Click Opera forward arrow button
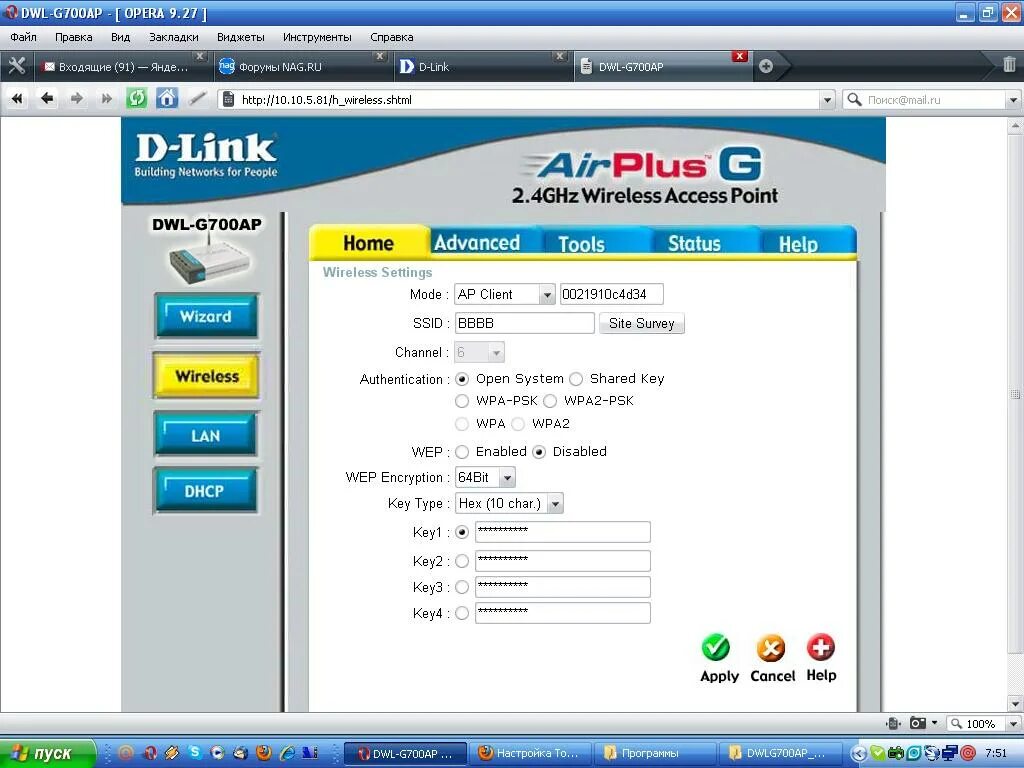The image size is (1024, 768). pyautogui.click(x=77, y=99)
